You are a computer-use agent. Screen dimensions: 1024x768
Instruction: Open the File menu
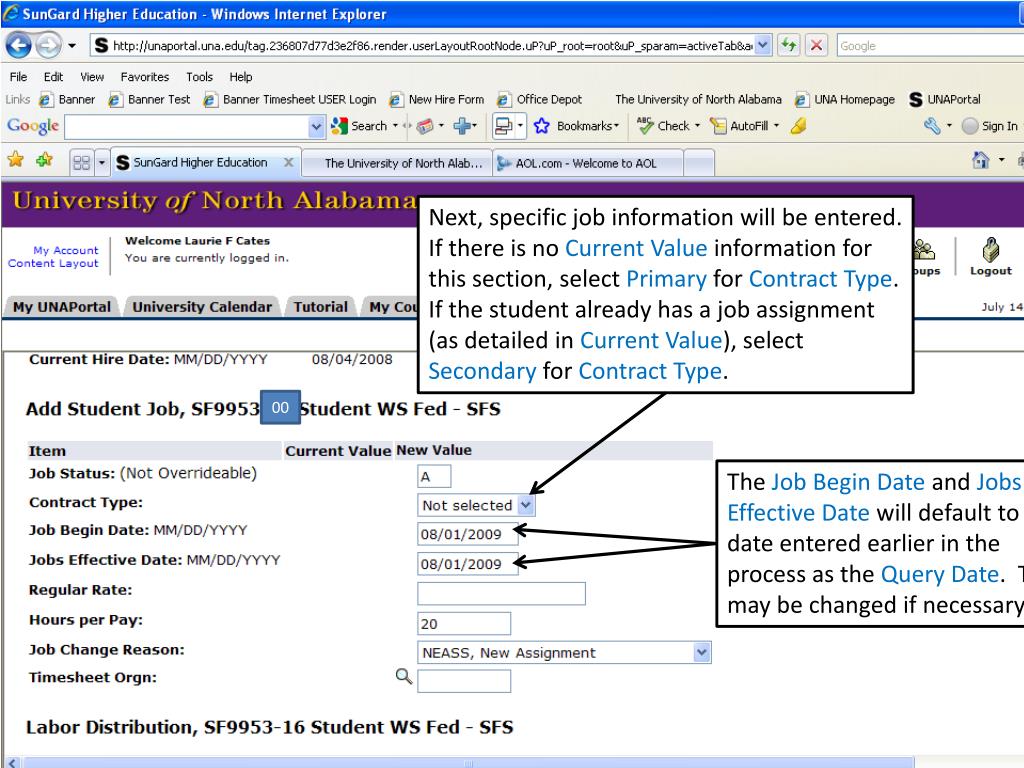[18, 77]
